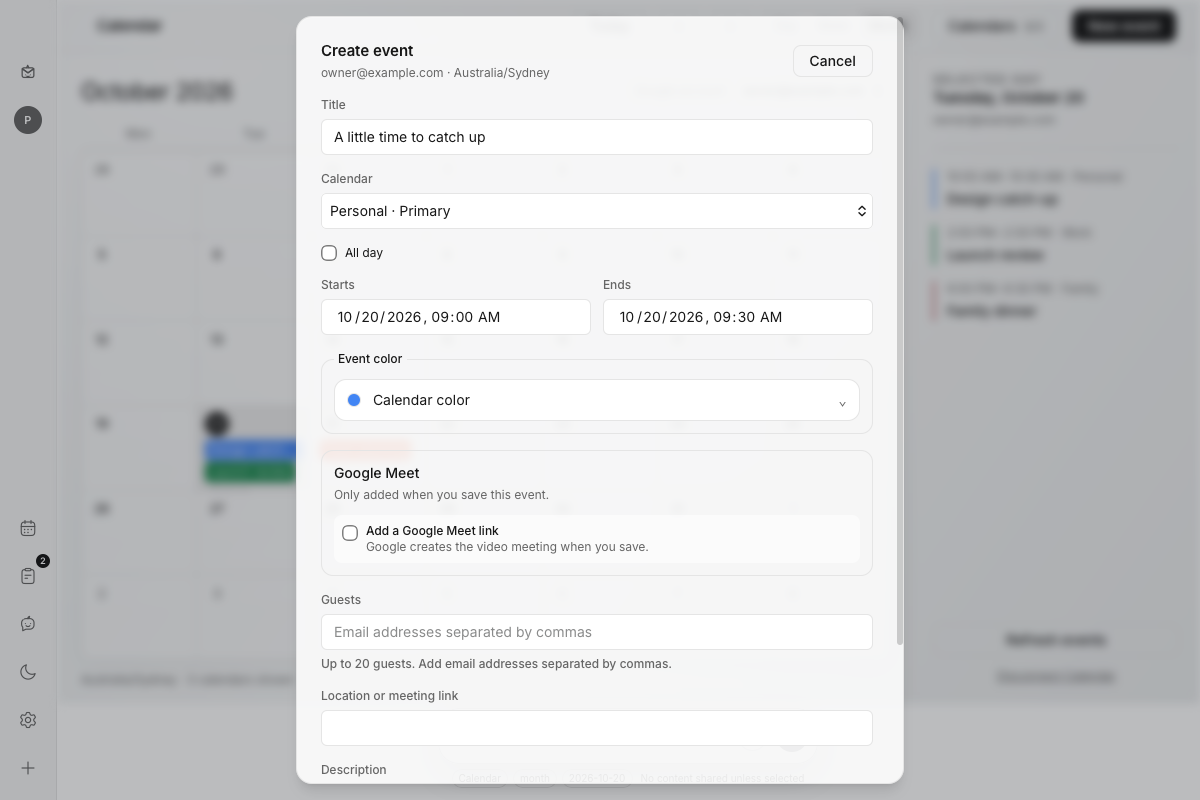Click the Up to 20 guests hint text
The height and width of the screenshot is (800, 1200).
click(x=496, y=664)
